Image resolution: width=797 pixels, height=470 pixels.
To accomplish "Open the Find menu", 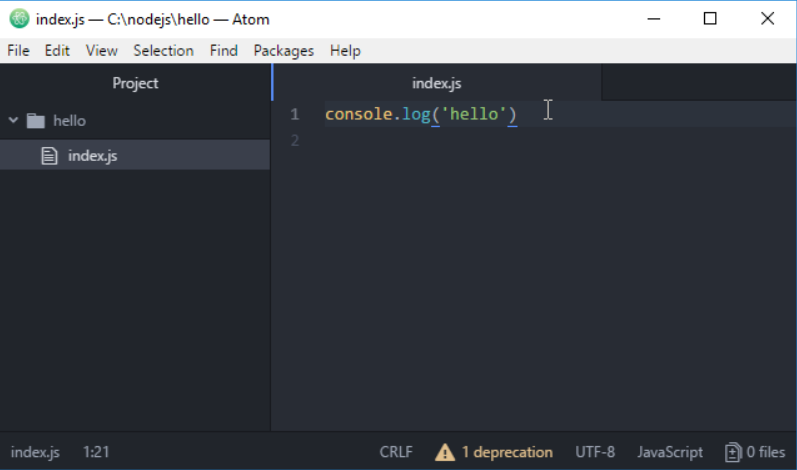I will click(x=224, y=50).
